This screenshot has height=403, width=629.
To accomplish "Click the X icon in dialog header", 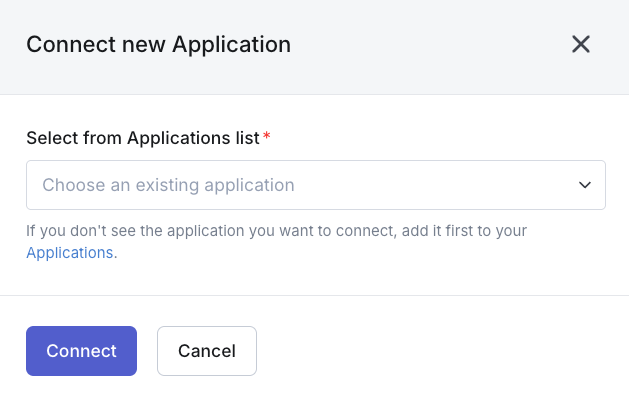I will pos(581,44).
